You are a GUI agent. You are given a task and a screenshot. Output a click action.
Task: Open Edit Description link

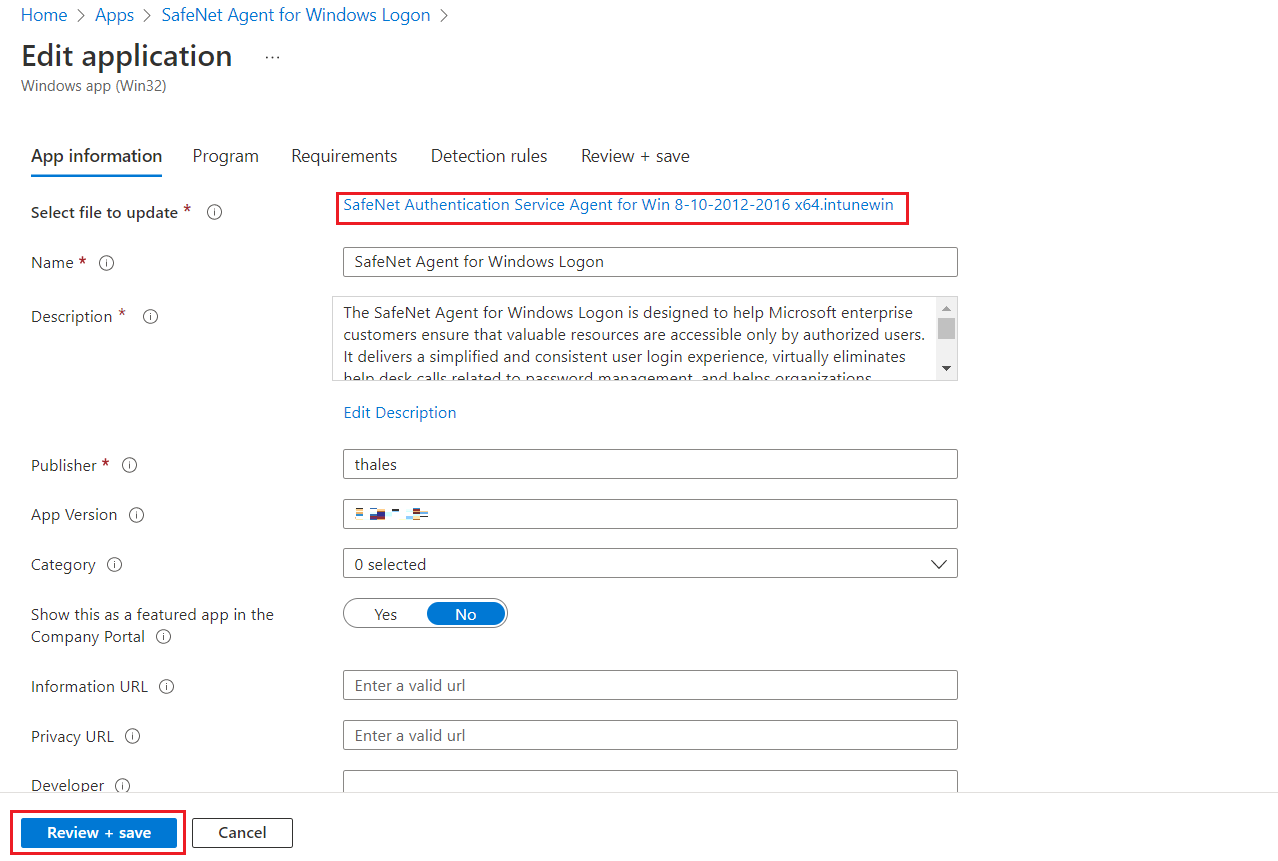400,412
